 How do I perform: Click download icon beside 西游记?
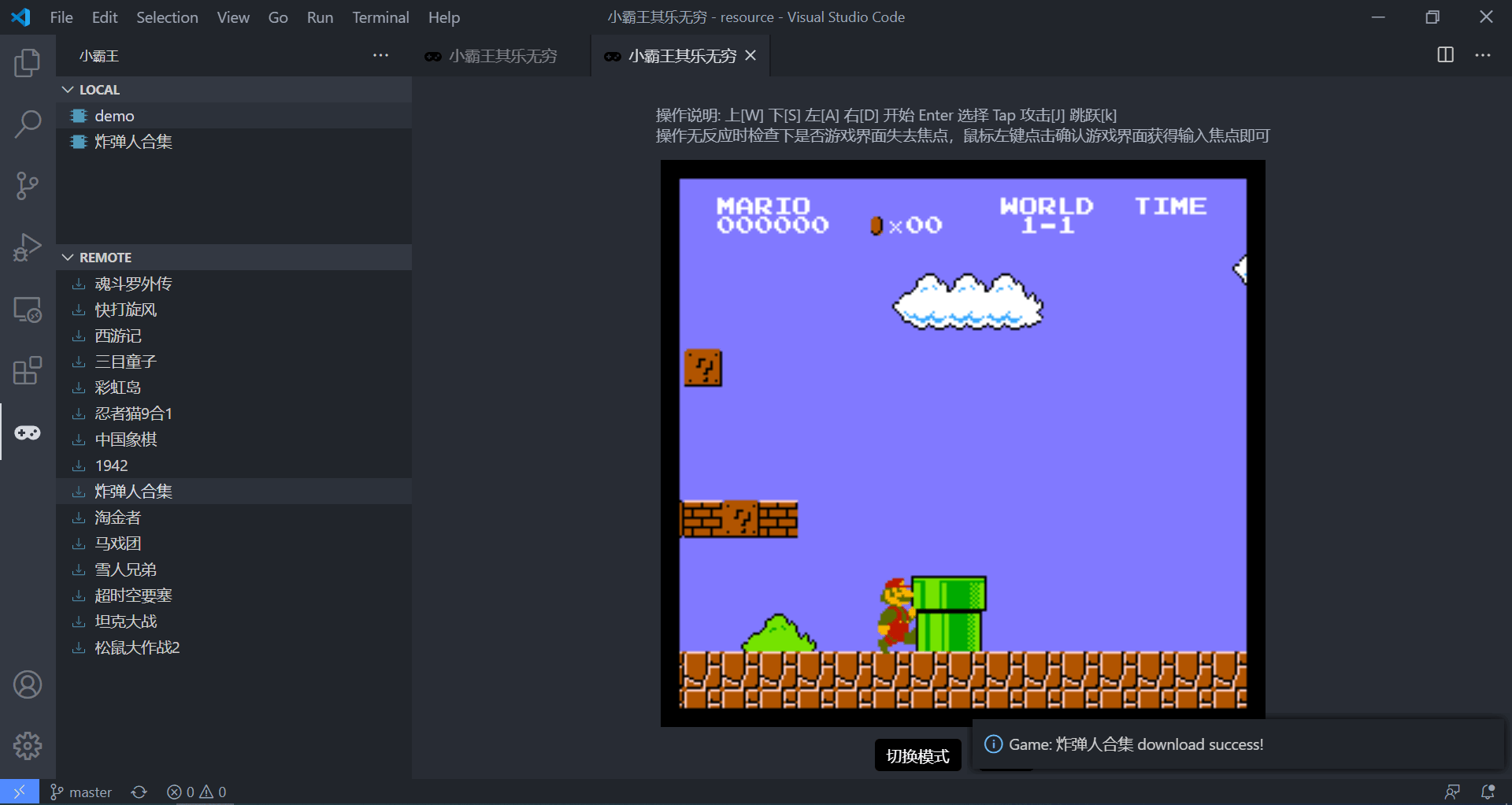[79, 336]
